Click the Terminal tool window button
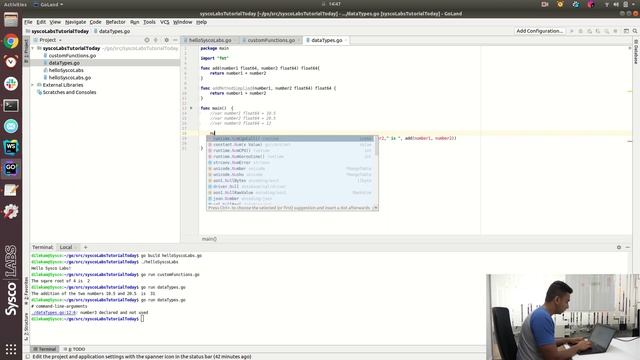 [45, 349]
